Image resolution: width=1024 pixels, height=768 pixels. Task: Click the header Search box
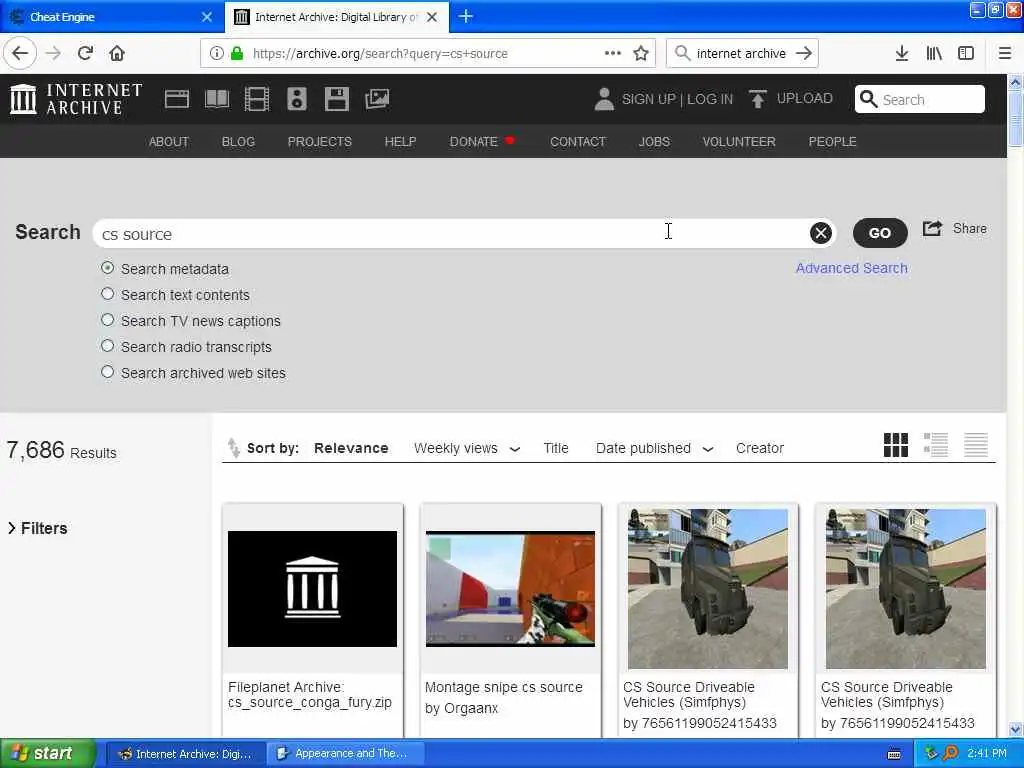click(x=920, y=99)
